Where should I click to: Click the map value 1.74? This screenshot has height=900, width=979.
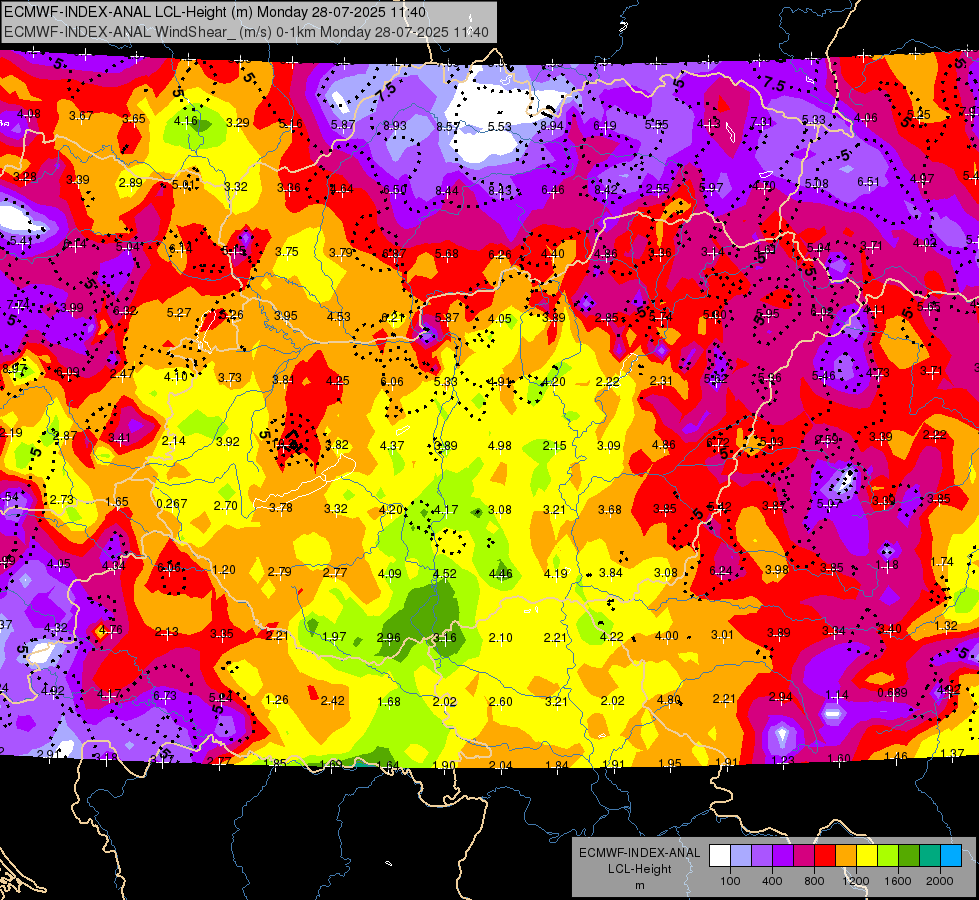pyautogui.click(x=942, y=562)
